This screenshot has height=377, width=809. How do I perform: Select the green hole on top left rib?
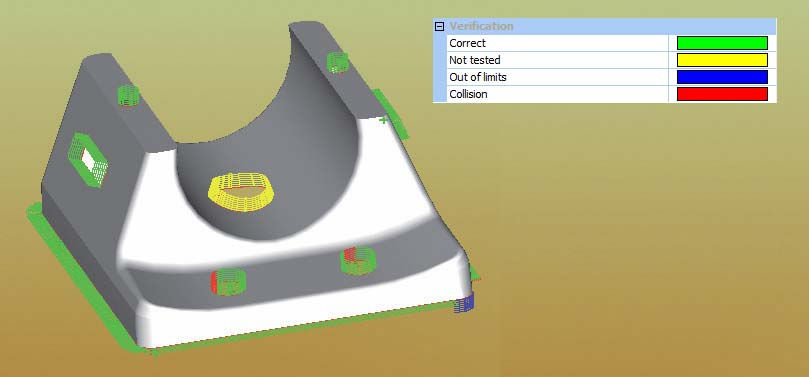point(128,95)
